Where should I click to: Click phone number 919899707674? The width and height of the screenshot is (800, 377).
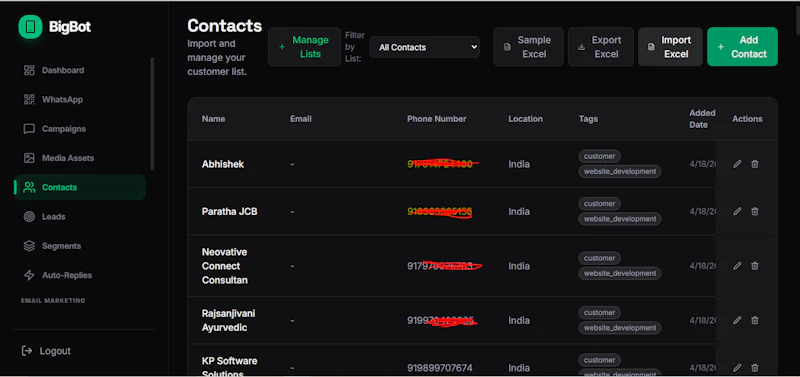[440, 368]
